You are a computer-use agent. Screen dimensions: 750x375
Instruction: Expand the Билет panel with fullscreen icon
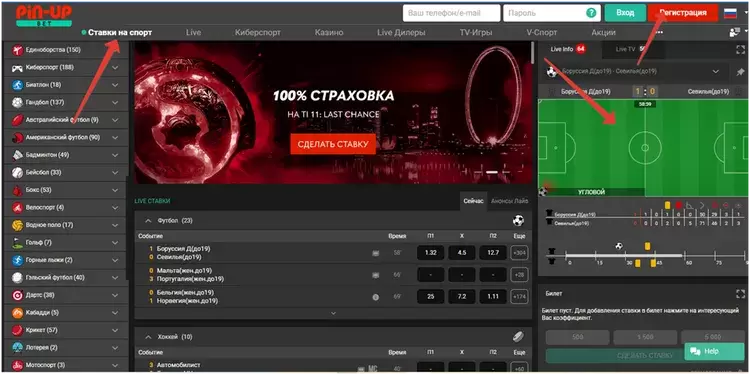coord(740,294)
